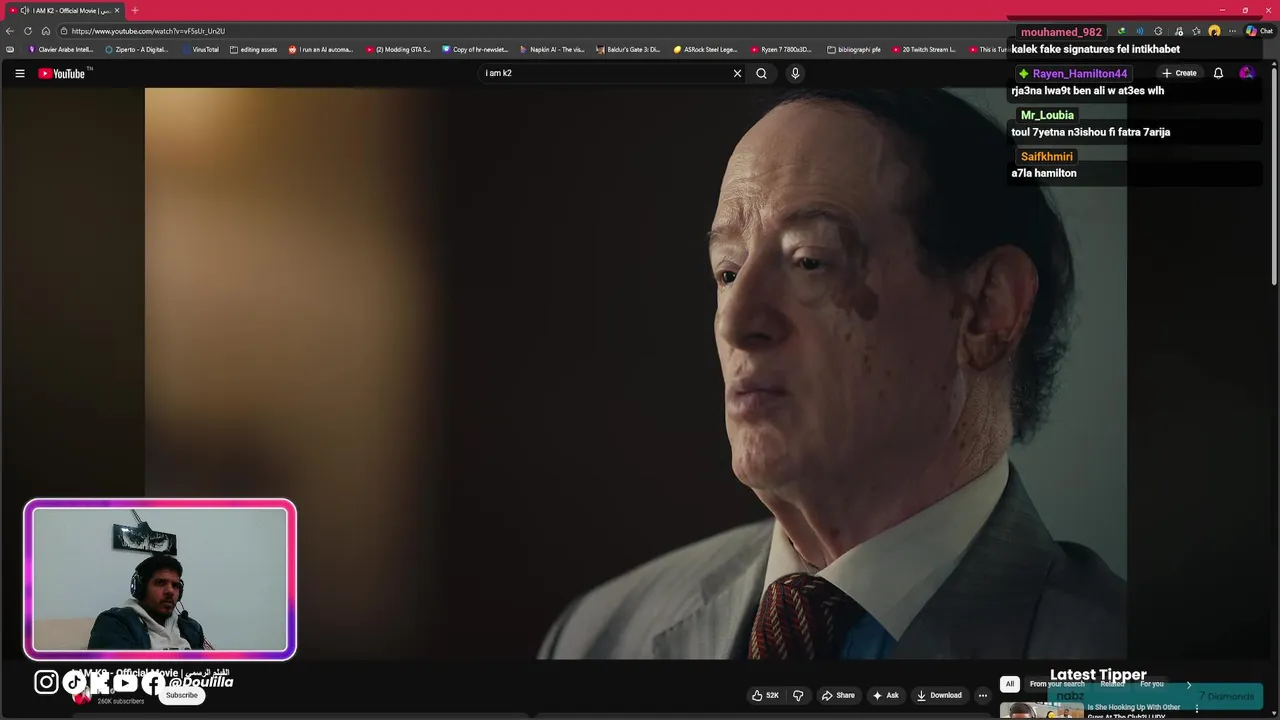Open the Ryzen 7 7800x3D bookmark
This screenshot has height=720, width=1280.
(782, 49)
